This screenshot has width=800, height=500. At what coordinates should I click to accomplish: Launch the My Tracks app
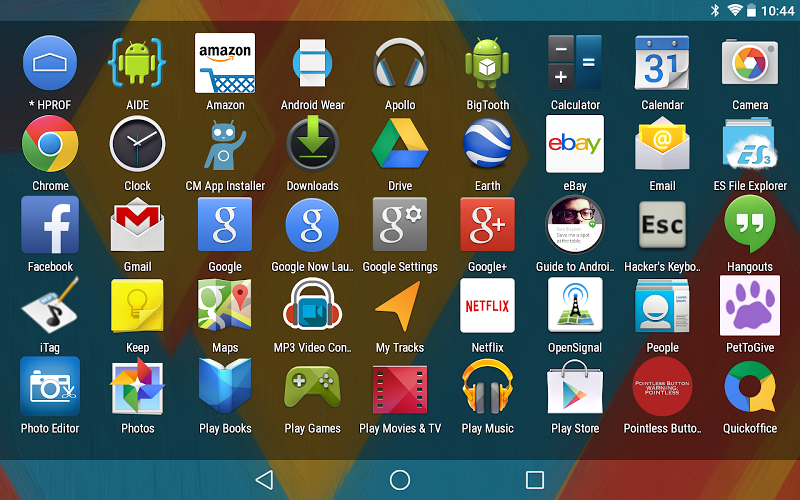(400, 305)
